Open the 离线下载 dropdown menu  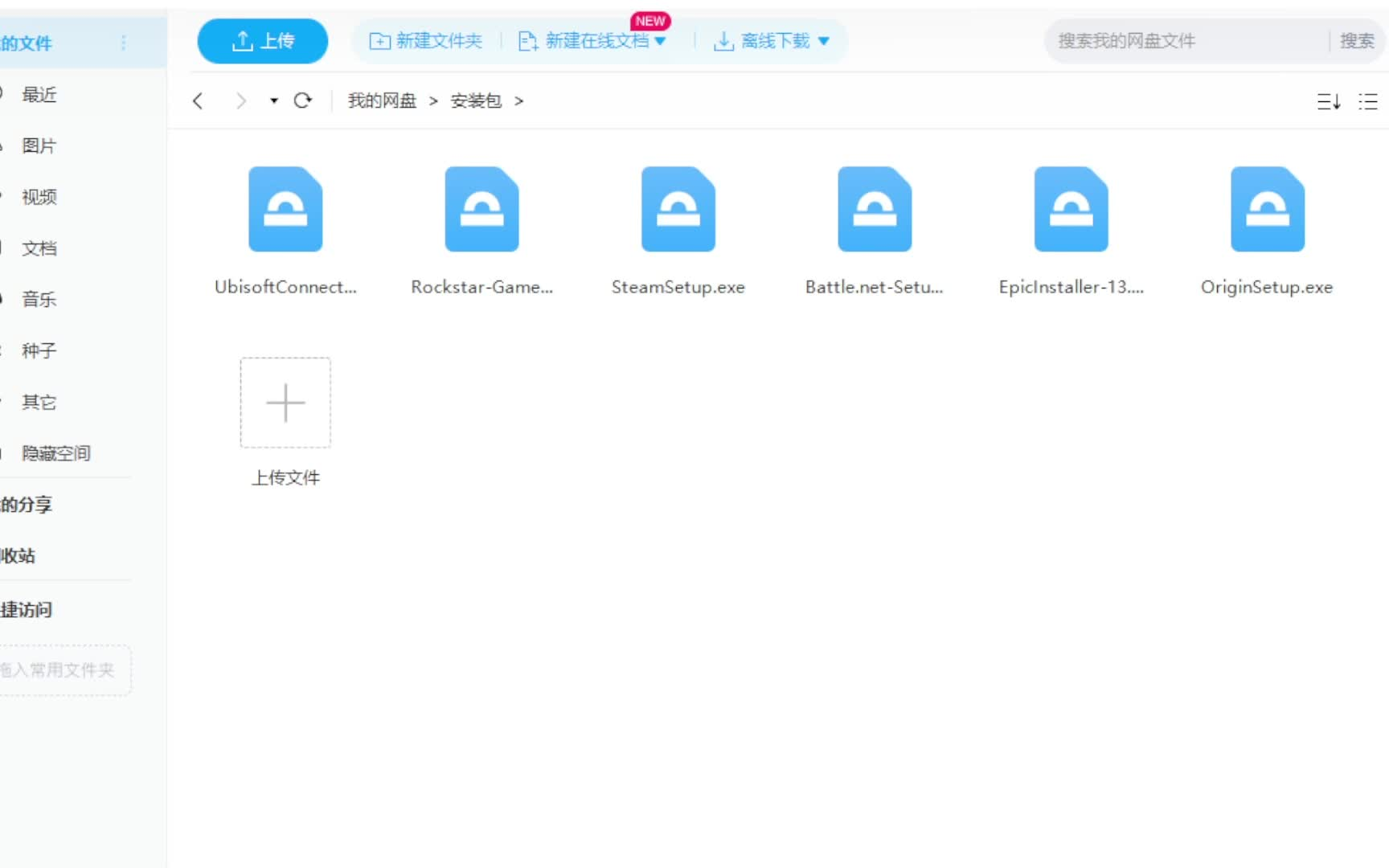(771, 41)
